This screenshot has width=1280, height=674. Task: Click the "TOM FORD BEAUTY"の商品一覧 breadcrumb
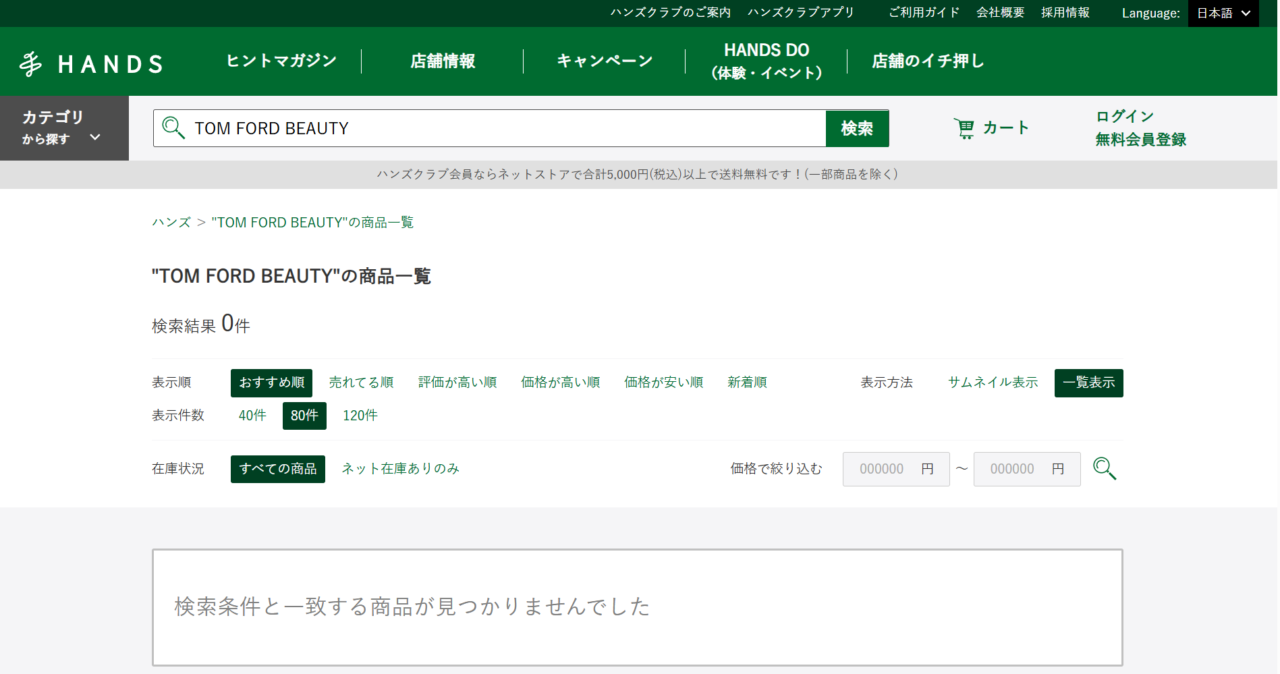click(x=313, y=222)
